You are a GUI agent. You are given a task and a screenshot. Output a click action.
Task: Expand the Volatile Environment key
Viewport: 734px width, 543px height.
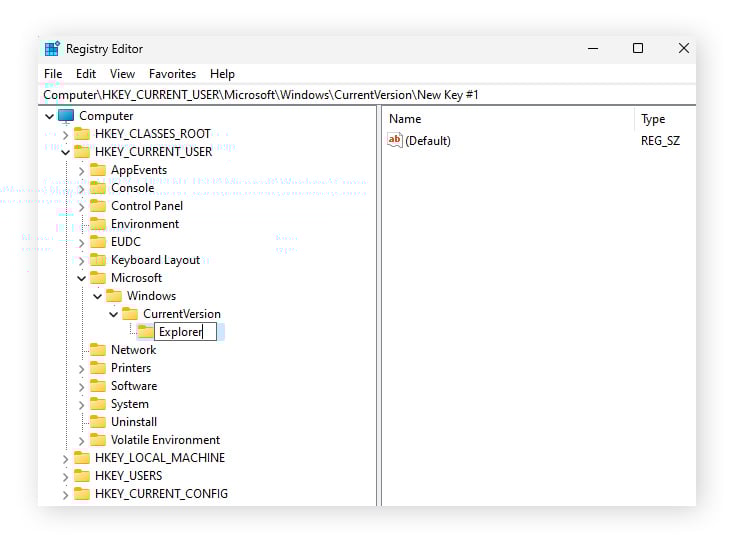click(81, 441)
